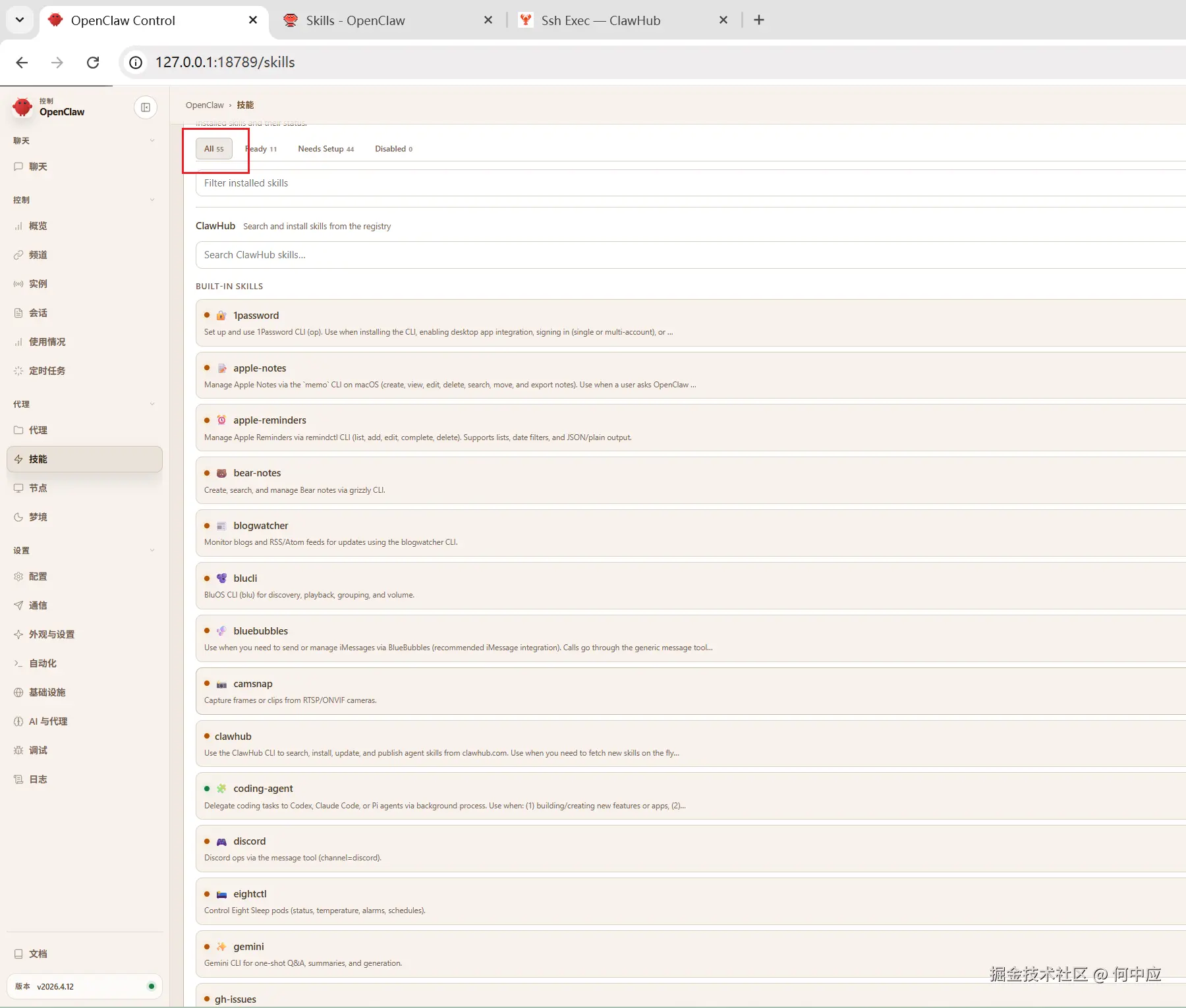The height and width of the screenshot is (1008, 1186).
Task: Close the OpenClaw Control browser tab
Action: coord(253,20)
